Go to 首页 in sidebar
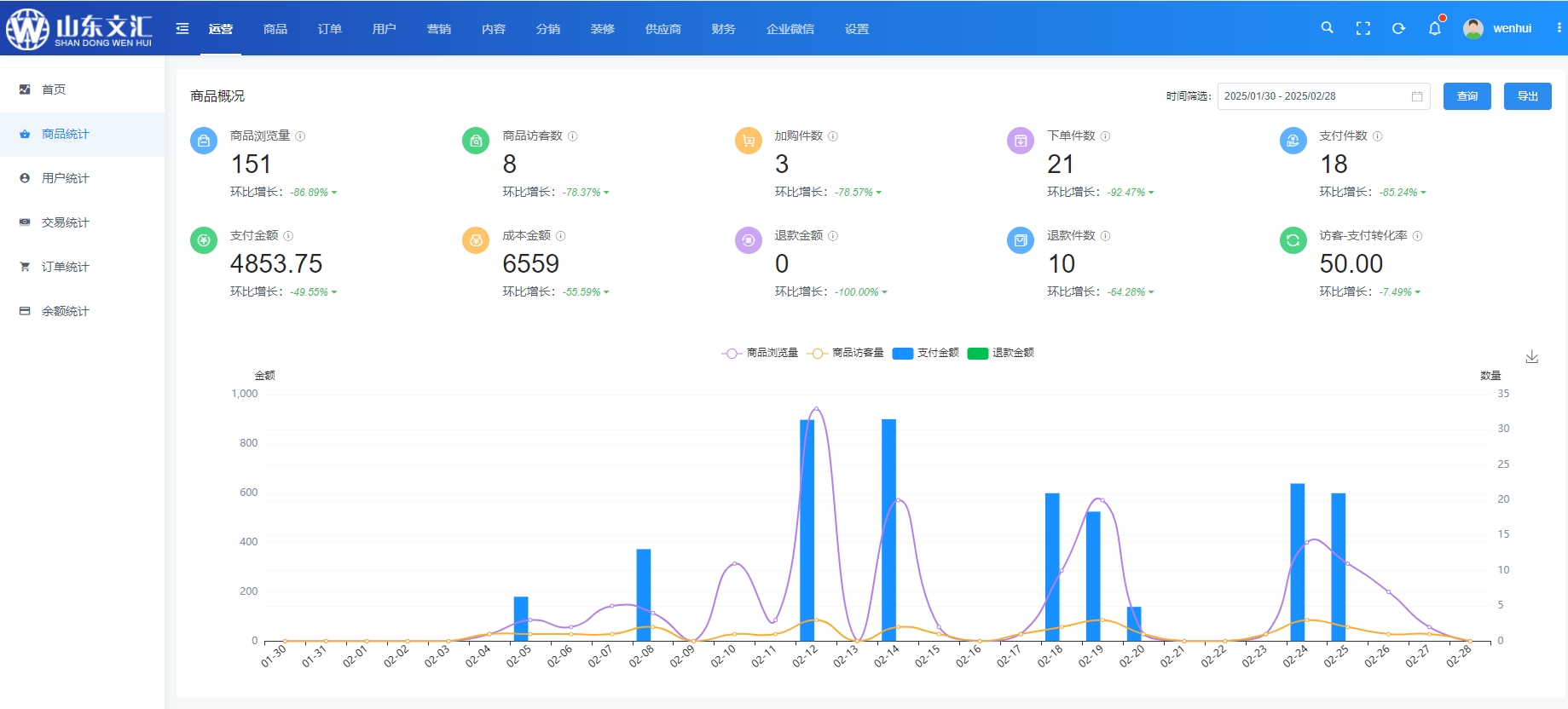Image resolution: width=1568 pixels, height=709 pixels. pos(82,89)
